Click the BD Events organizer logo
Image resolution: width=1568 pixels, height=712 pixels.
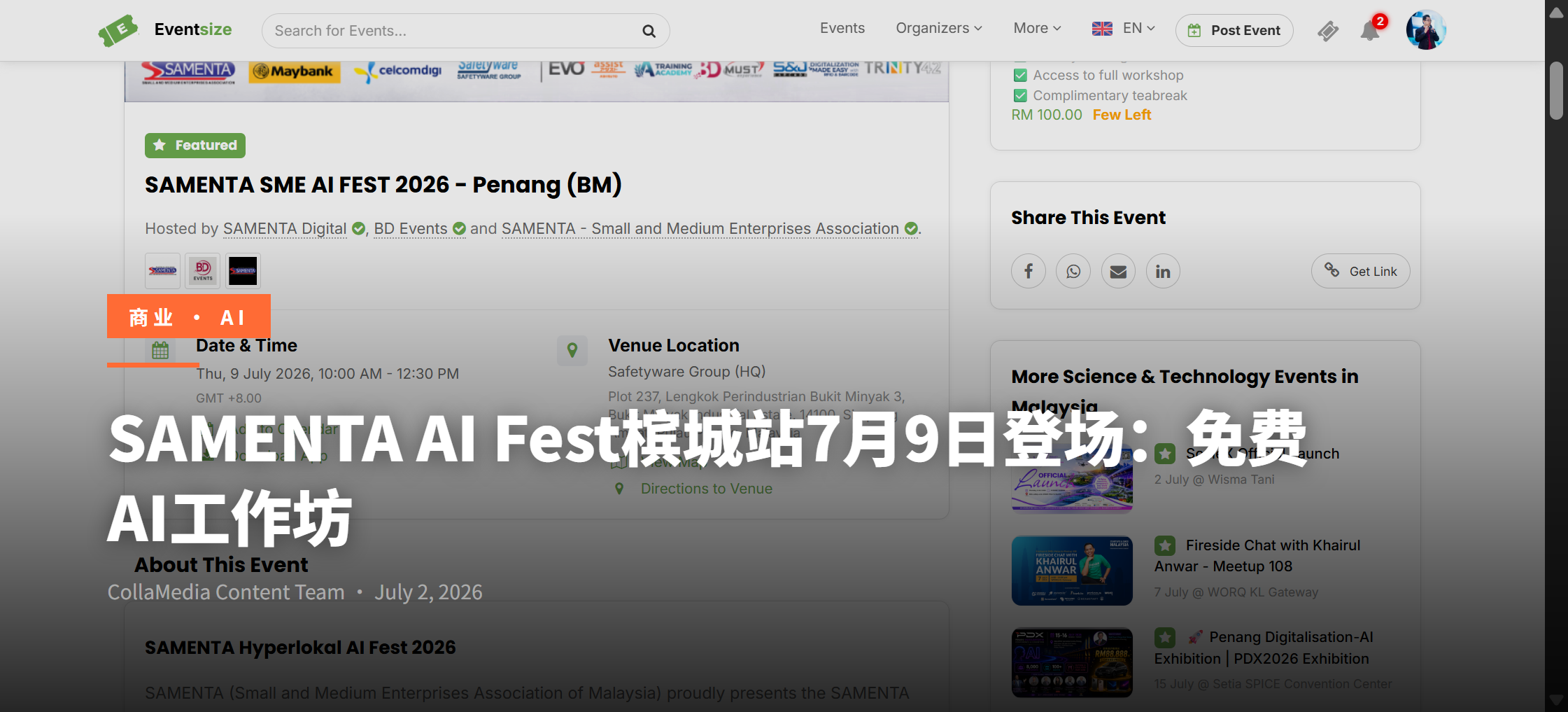coord(203,271)
